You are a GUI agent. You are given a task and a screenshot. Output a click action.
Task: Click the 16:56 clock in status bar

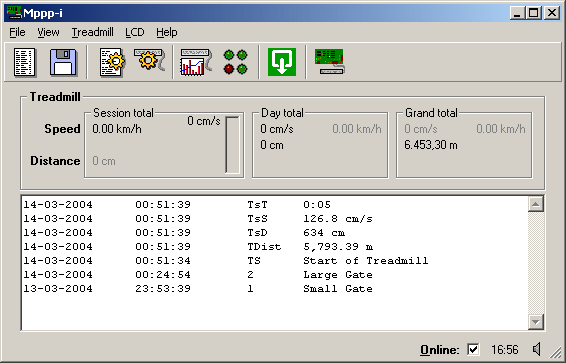click(504, 350)
